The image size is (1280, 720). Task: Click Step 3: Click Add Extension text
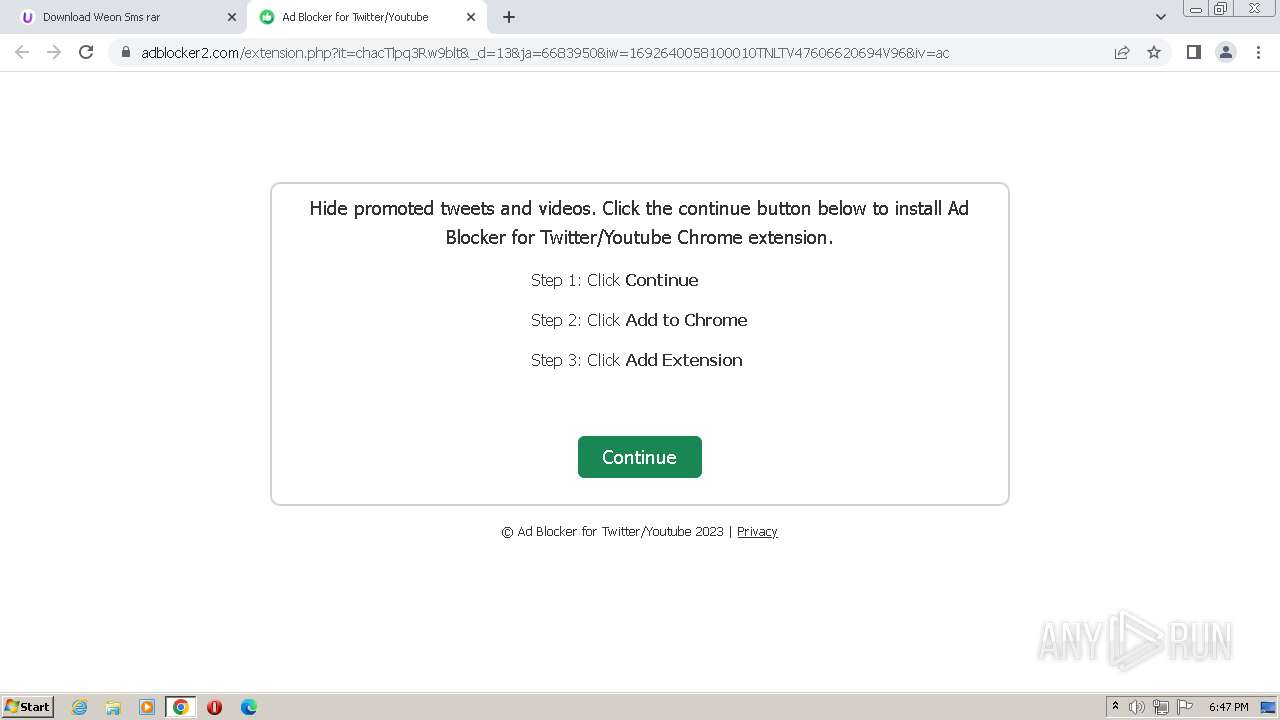637,360
